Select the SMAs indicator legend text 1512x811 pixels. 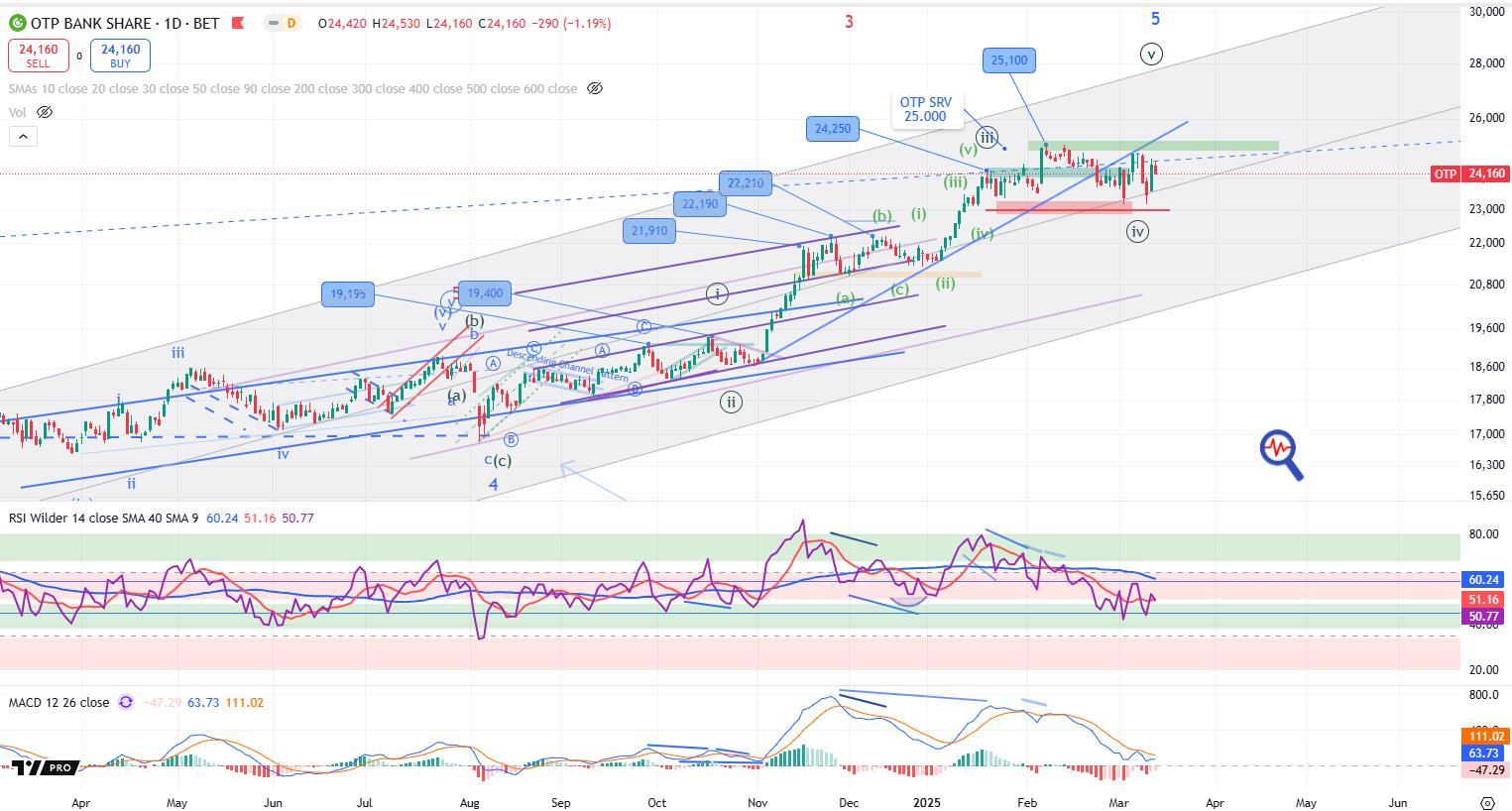[292, 88]
